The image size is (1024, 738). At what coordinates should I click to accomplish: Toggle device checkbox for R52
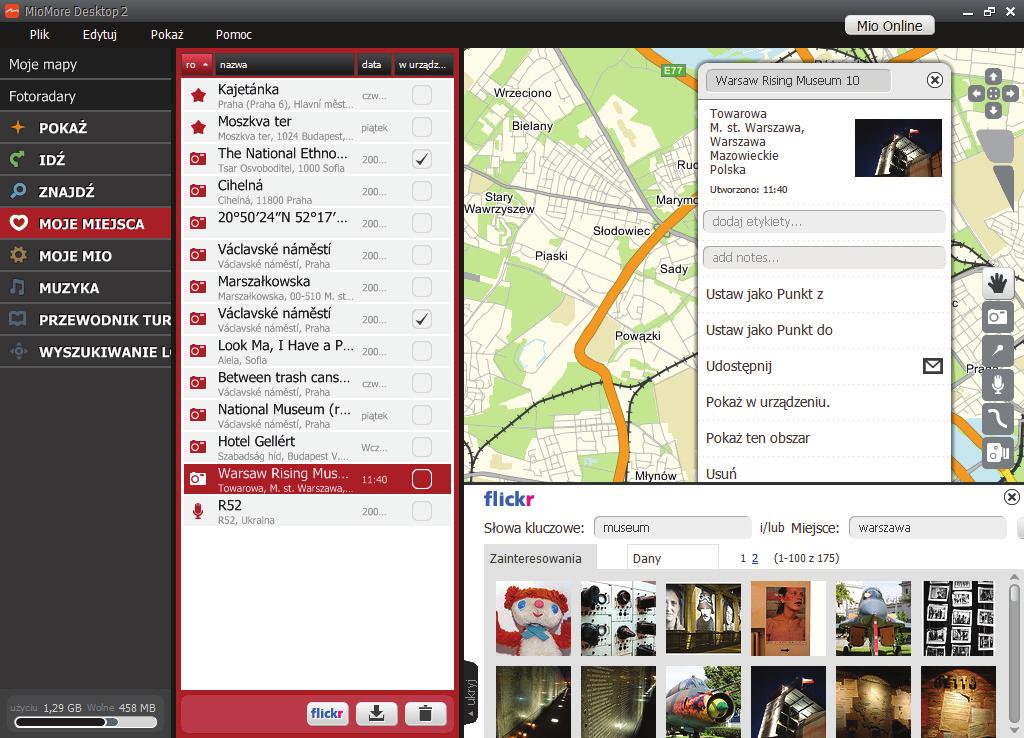coord(422,511)
